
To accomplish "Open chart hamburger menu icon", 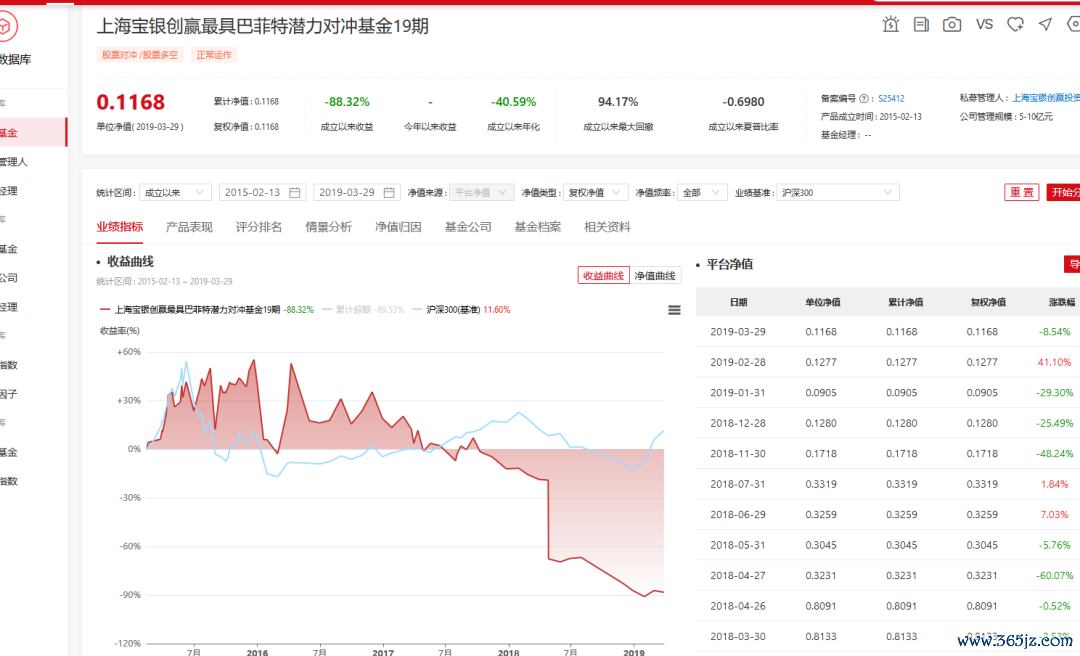I will coord(674,311).
